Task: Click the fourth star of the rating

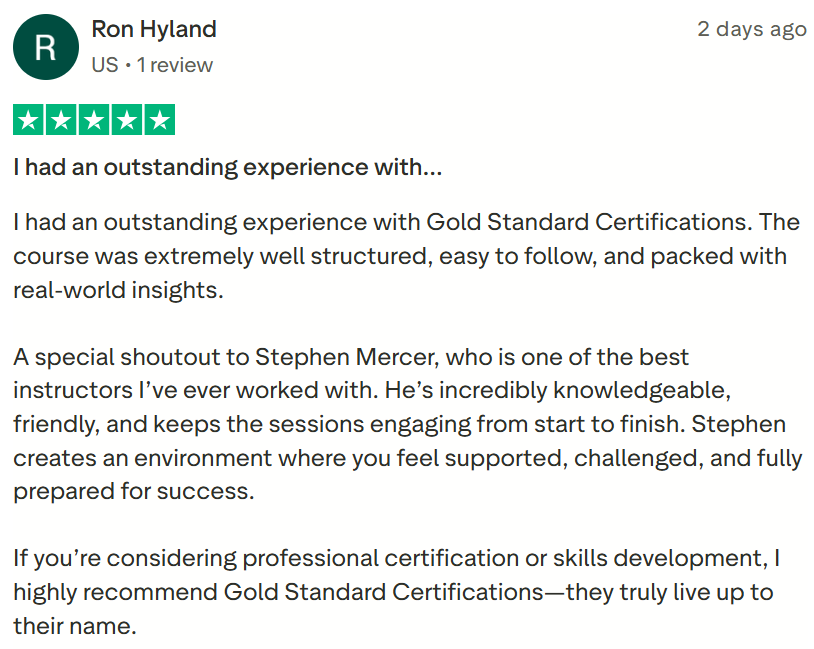Action: click(126, 121)
